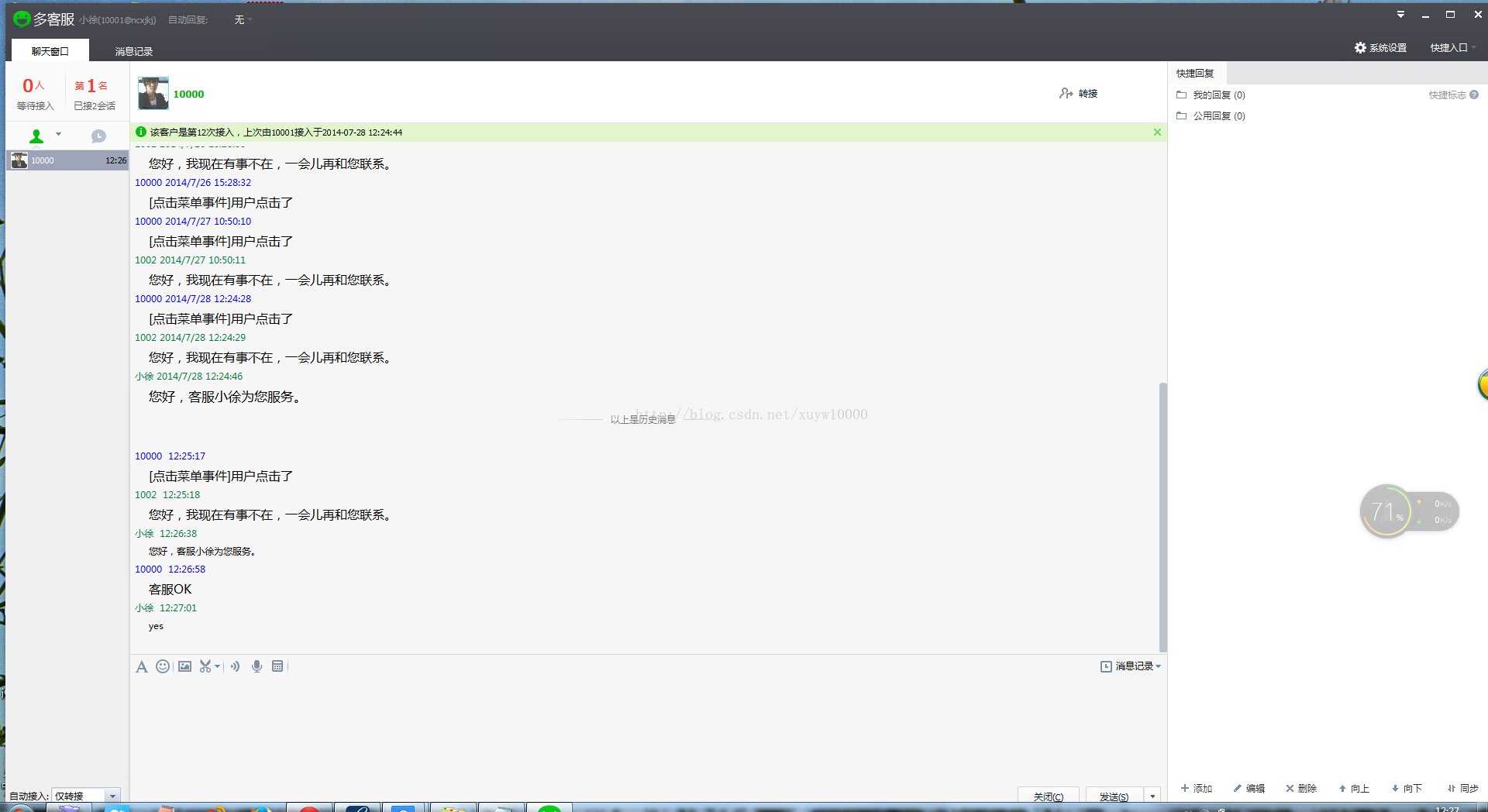Viewport: 1488px width, 812px height.
Task: Click the green online contacts icon
Action: pos(36,136)
